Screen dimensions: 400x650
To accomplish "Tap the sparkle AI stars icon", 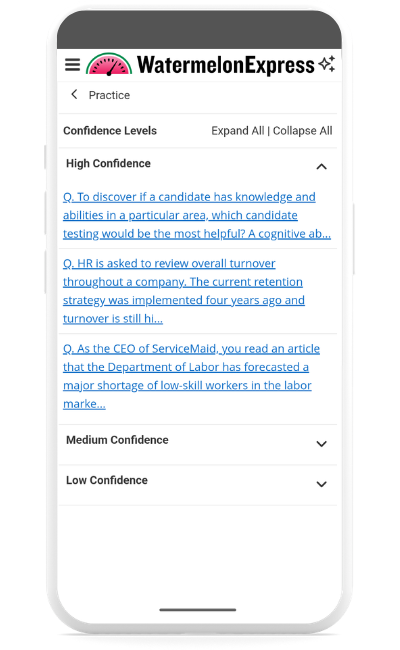I will (327, 64).
